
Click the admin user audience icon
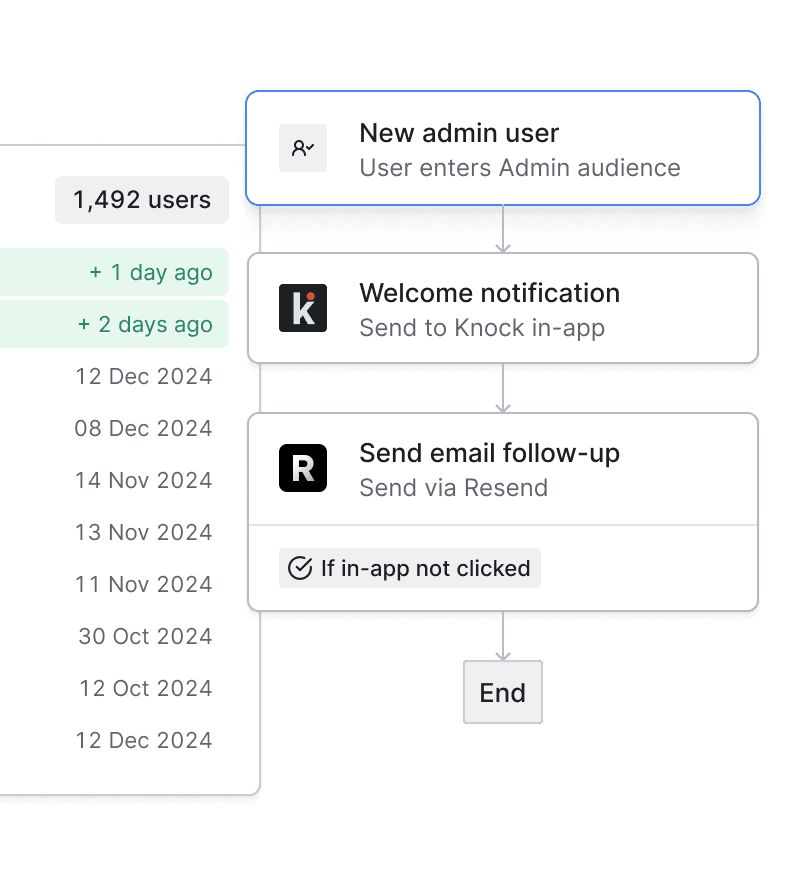(x=303, y=148)
